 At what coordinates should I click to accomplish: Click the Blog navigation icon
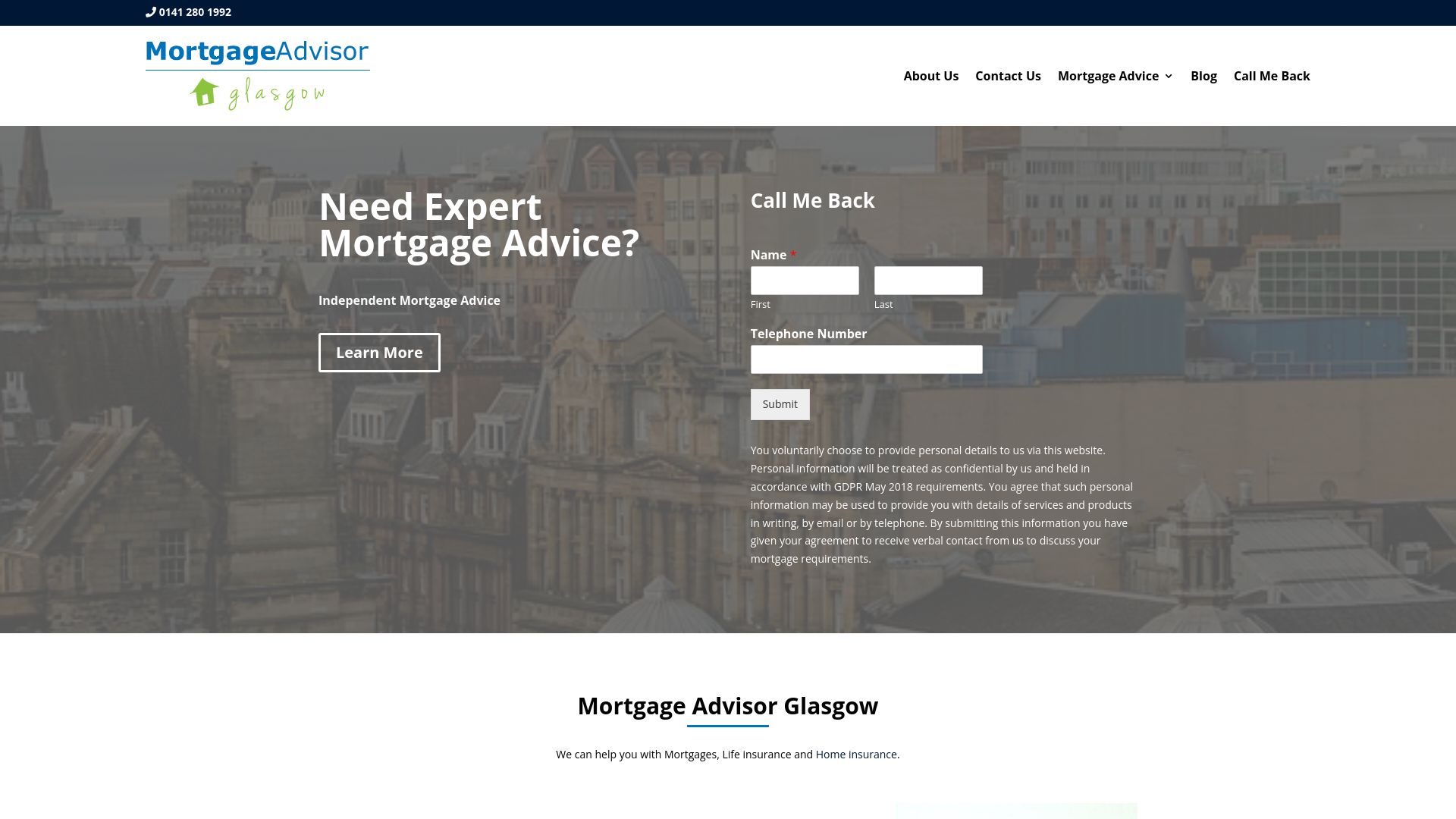click(1203, 76)
